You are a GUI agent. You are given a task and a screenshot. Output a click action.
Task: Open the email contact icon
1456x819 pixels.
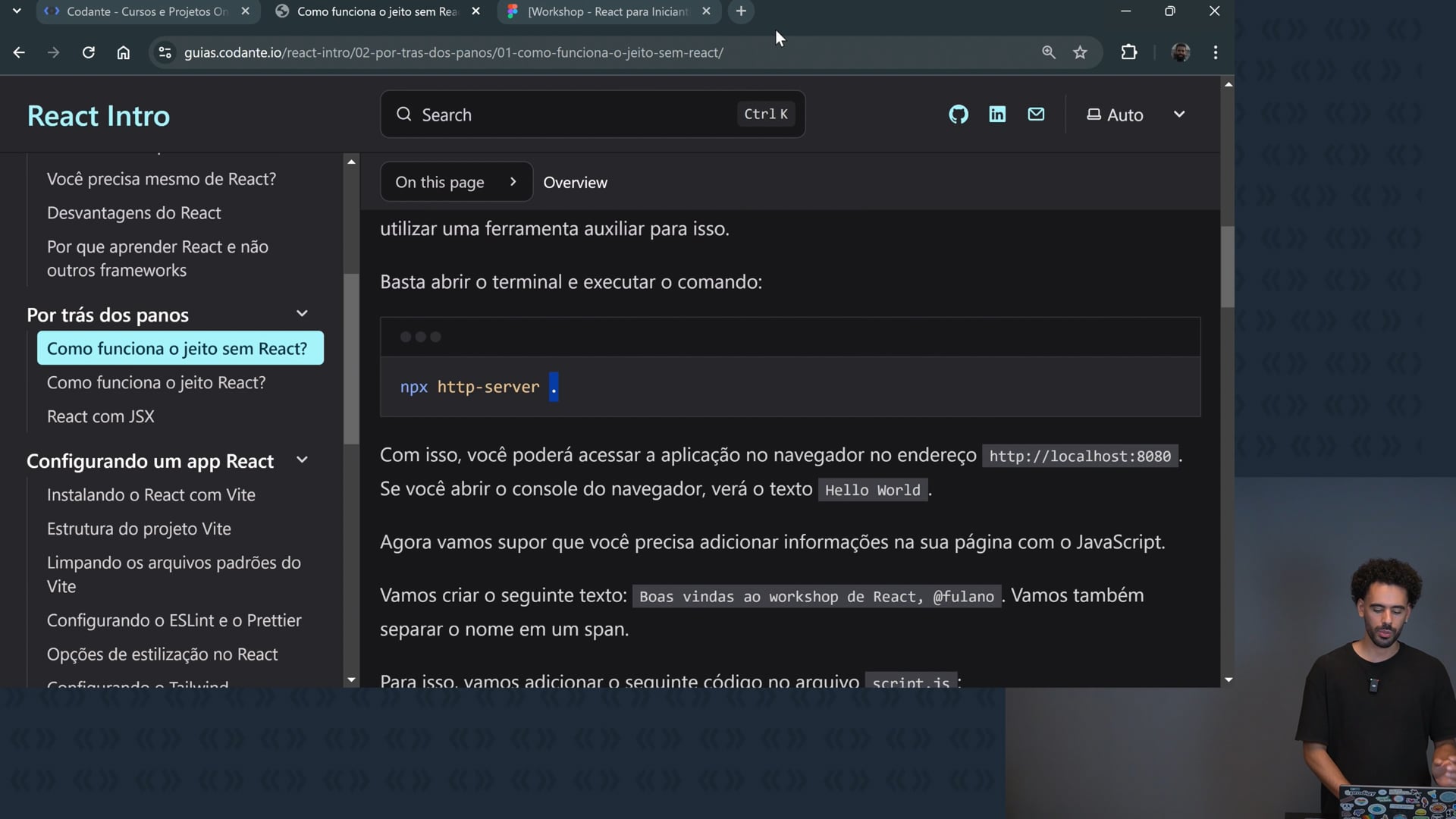click(x=1036, y=115)
